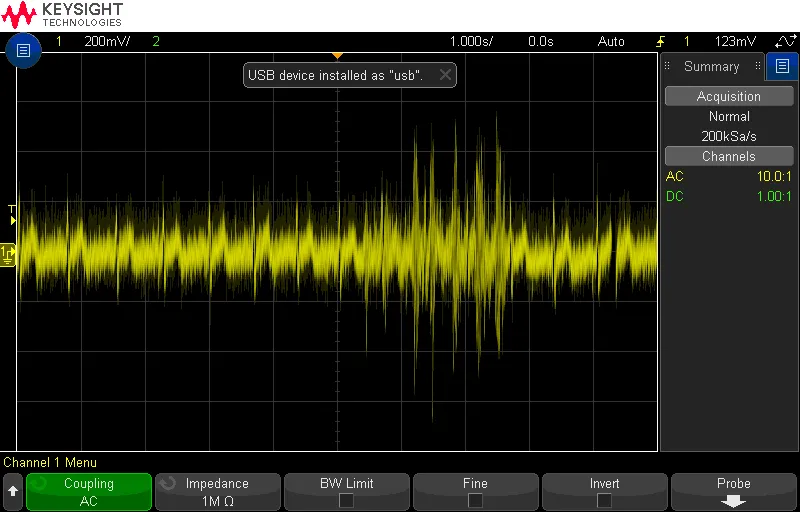Click the trigger level 123mV value
800x512 pixels.
coord(735,41)
